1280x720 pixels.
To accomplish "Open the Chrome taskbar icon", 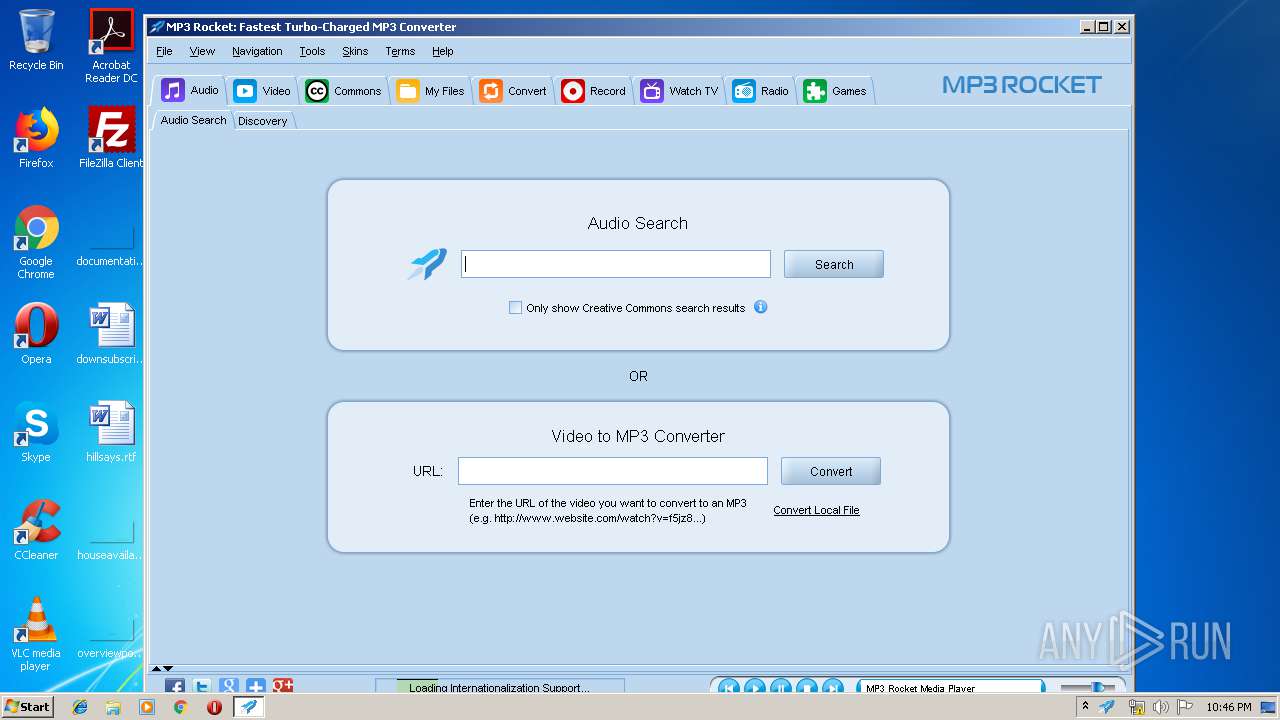I will 180,707.
